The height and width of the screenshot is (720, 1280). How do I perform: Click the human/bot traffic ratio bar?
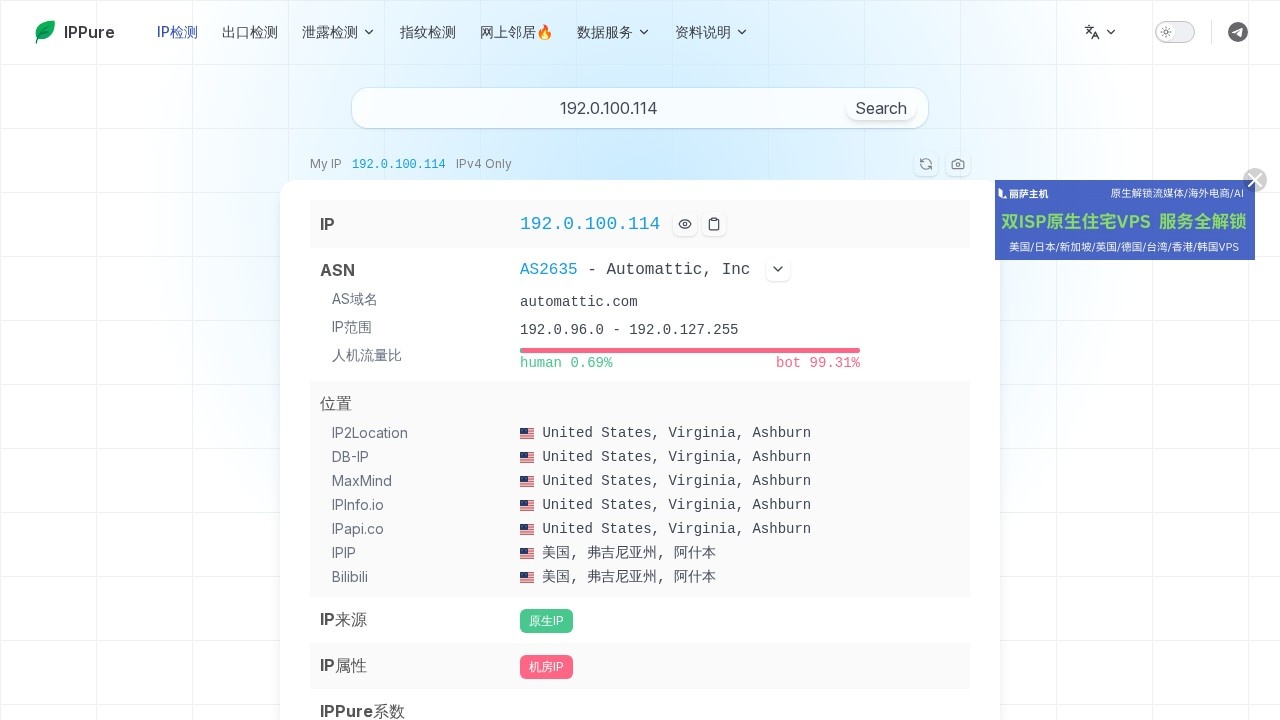(690, 351)
